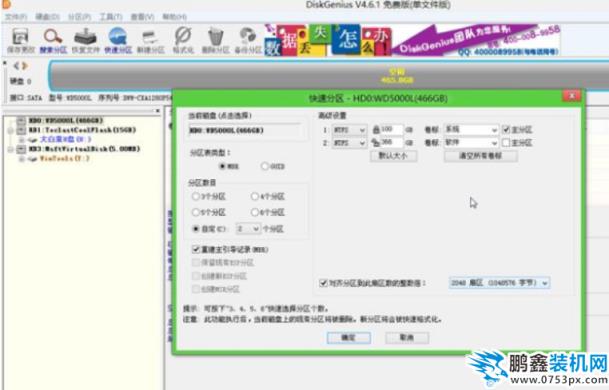Click the partition 1 size field showing 100
Image resolution: width=609 pixels, height=390 pixels.
click(x=392, y=129)
